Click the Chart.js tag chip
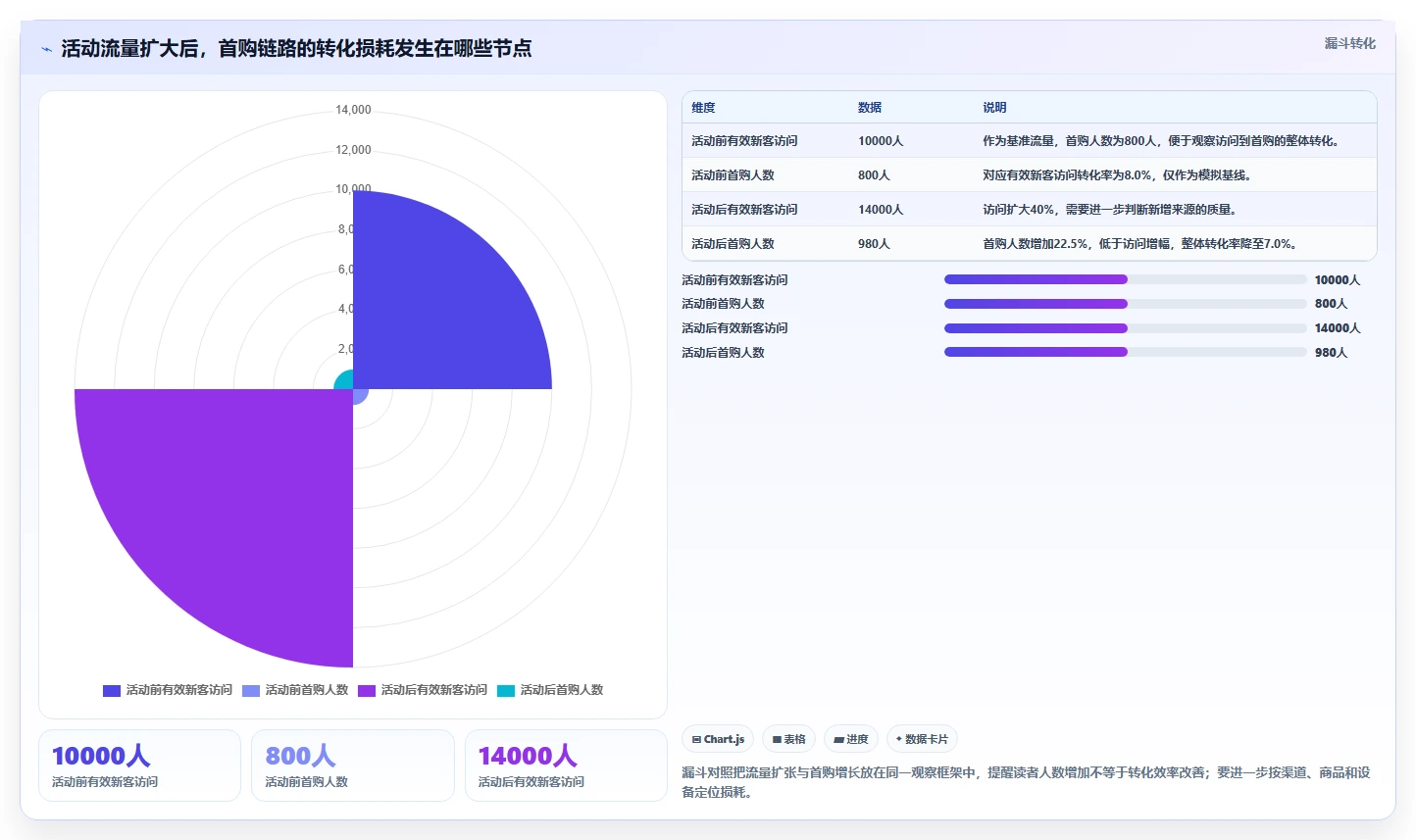Image resolution: width=1416 pixels, height=840 pixels. 718,739
